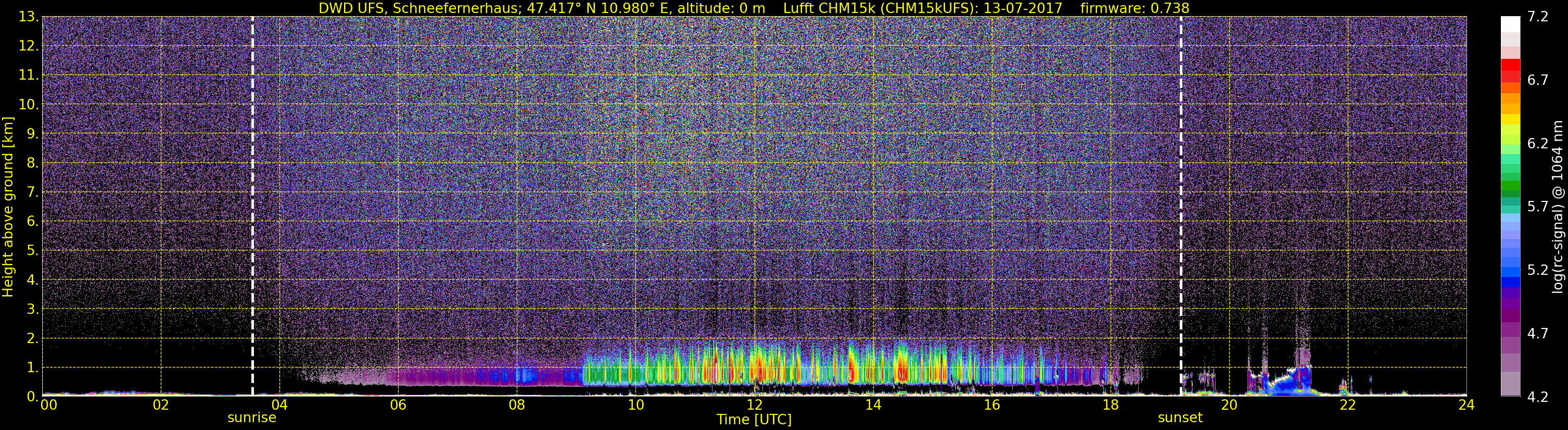The width and height of the screenshot is (1568, 430).
Task: Click the time axis tick label '20'
Action: click(1229, 405)
